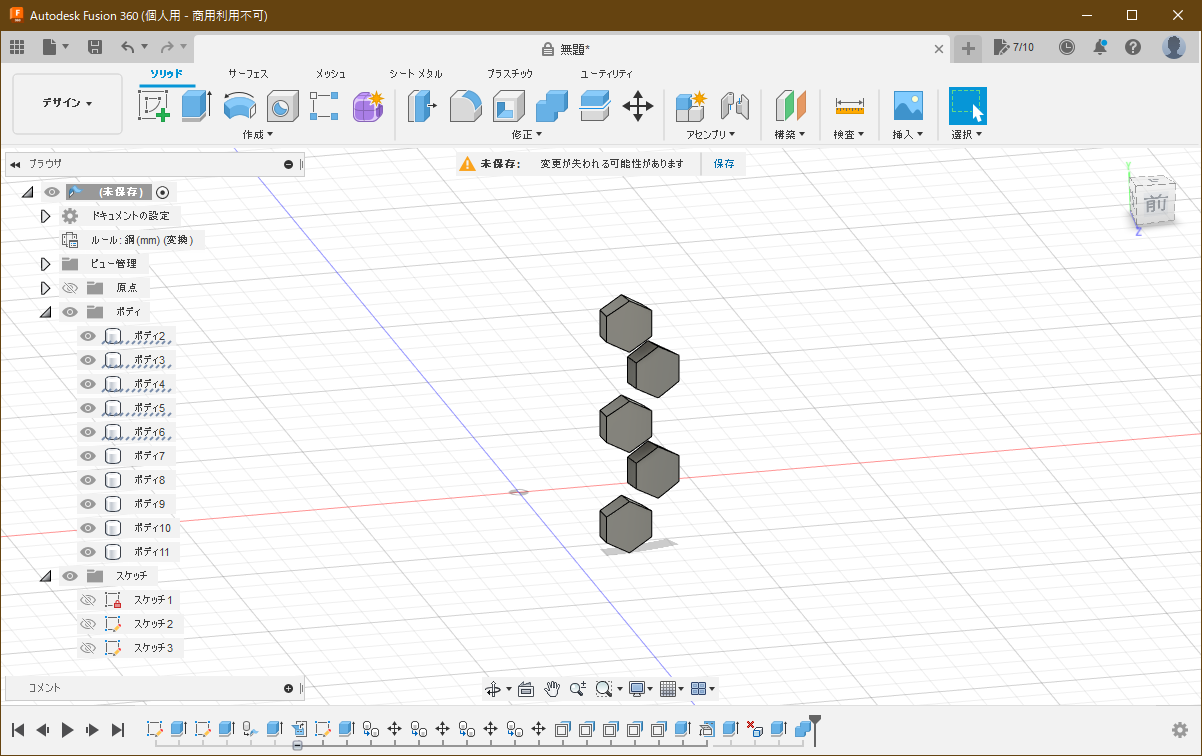
Task: Open the user profile avatar
Action: point(1174,47)
